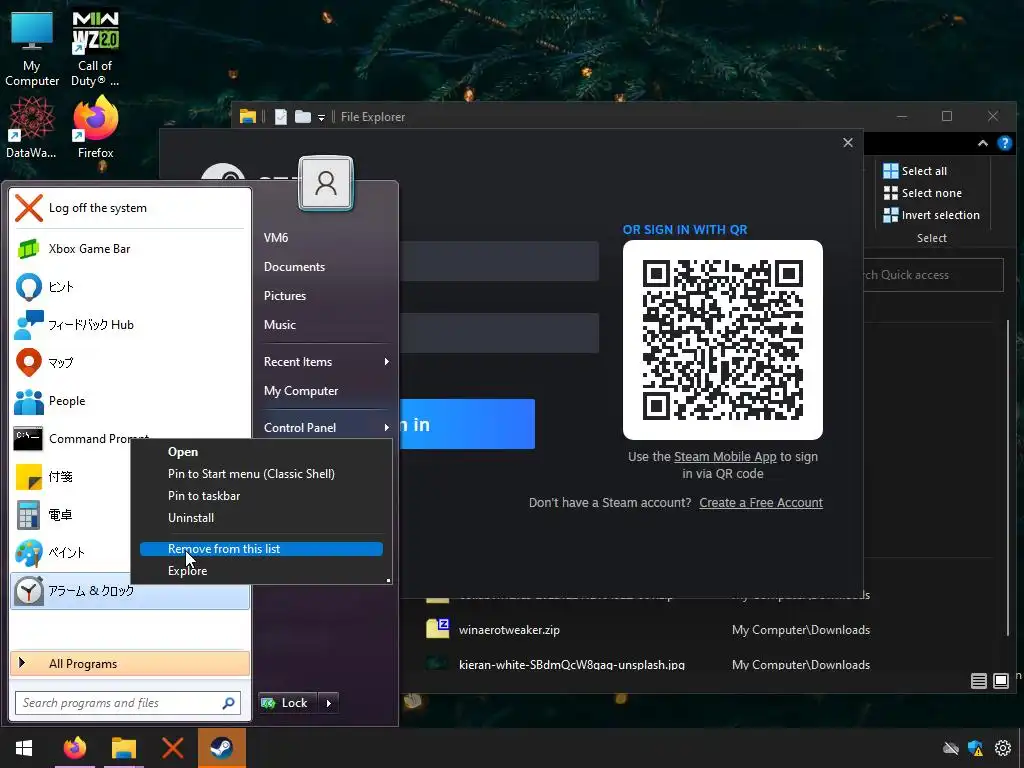The width and height of the screenshot is (1024, 768).
Task: Switch to Steam in the taskbar
Action: [221, 748]
